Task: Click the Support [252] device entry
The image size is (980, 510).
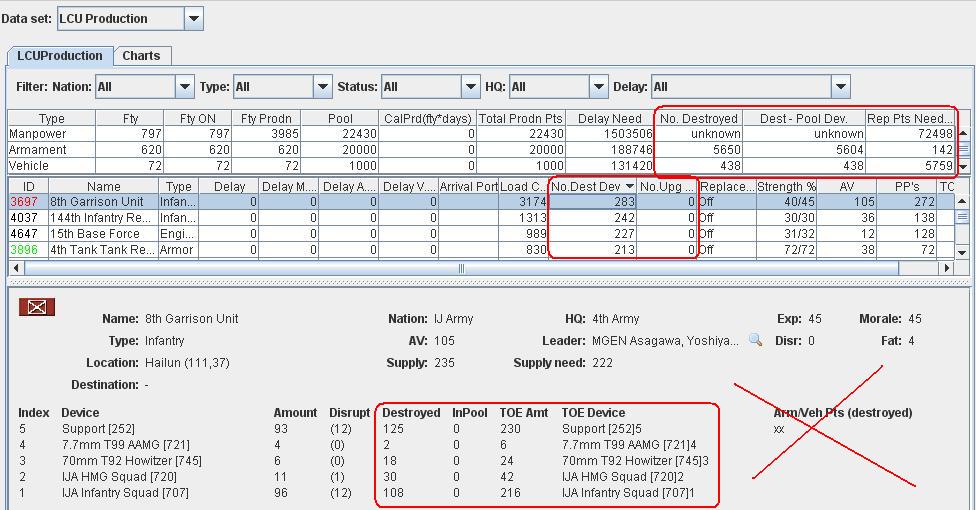Action: tap(98, 429)
